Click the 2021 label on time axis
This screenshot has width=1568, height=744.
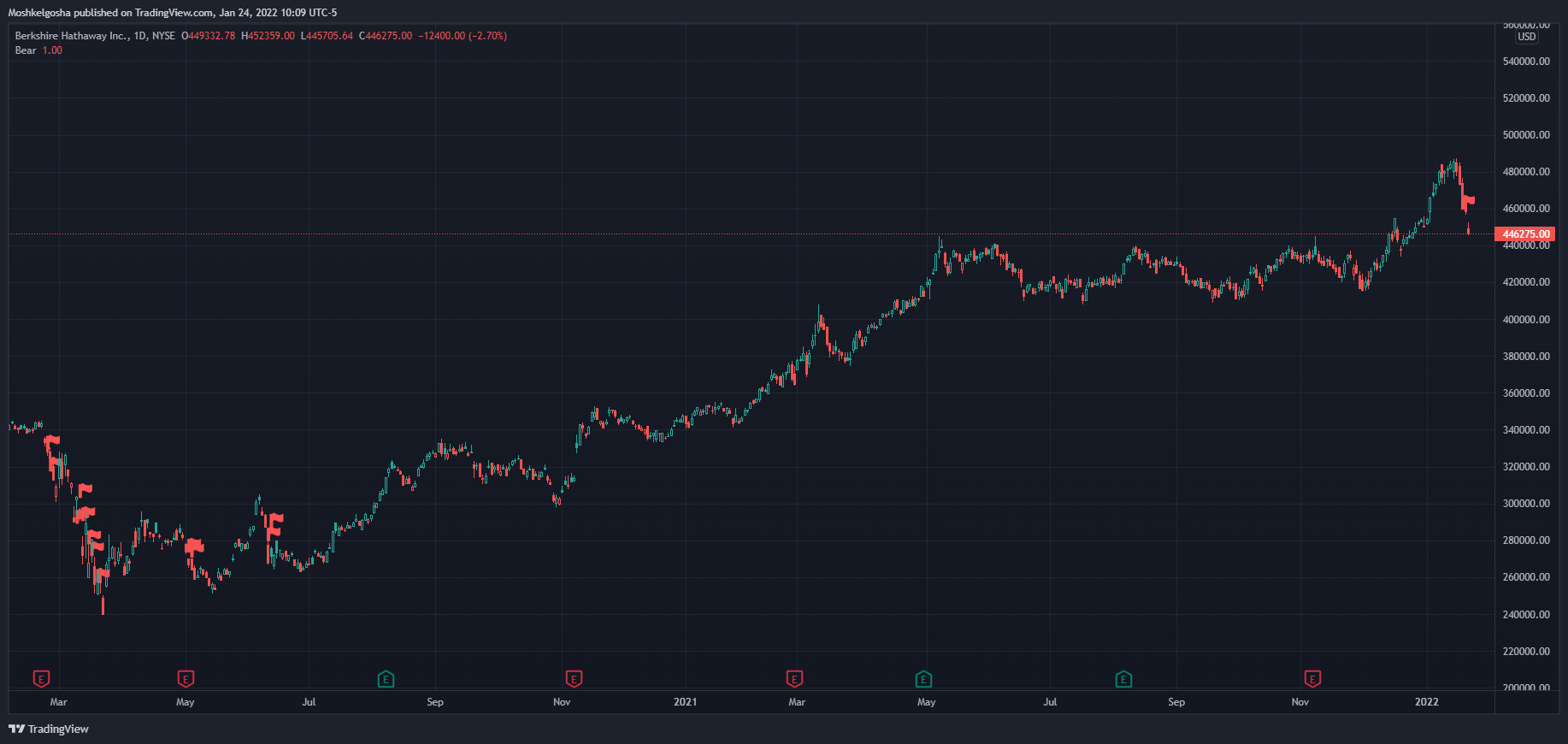tap(685, 702)
